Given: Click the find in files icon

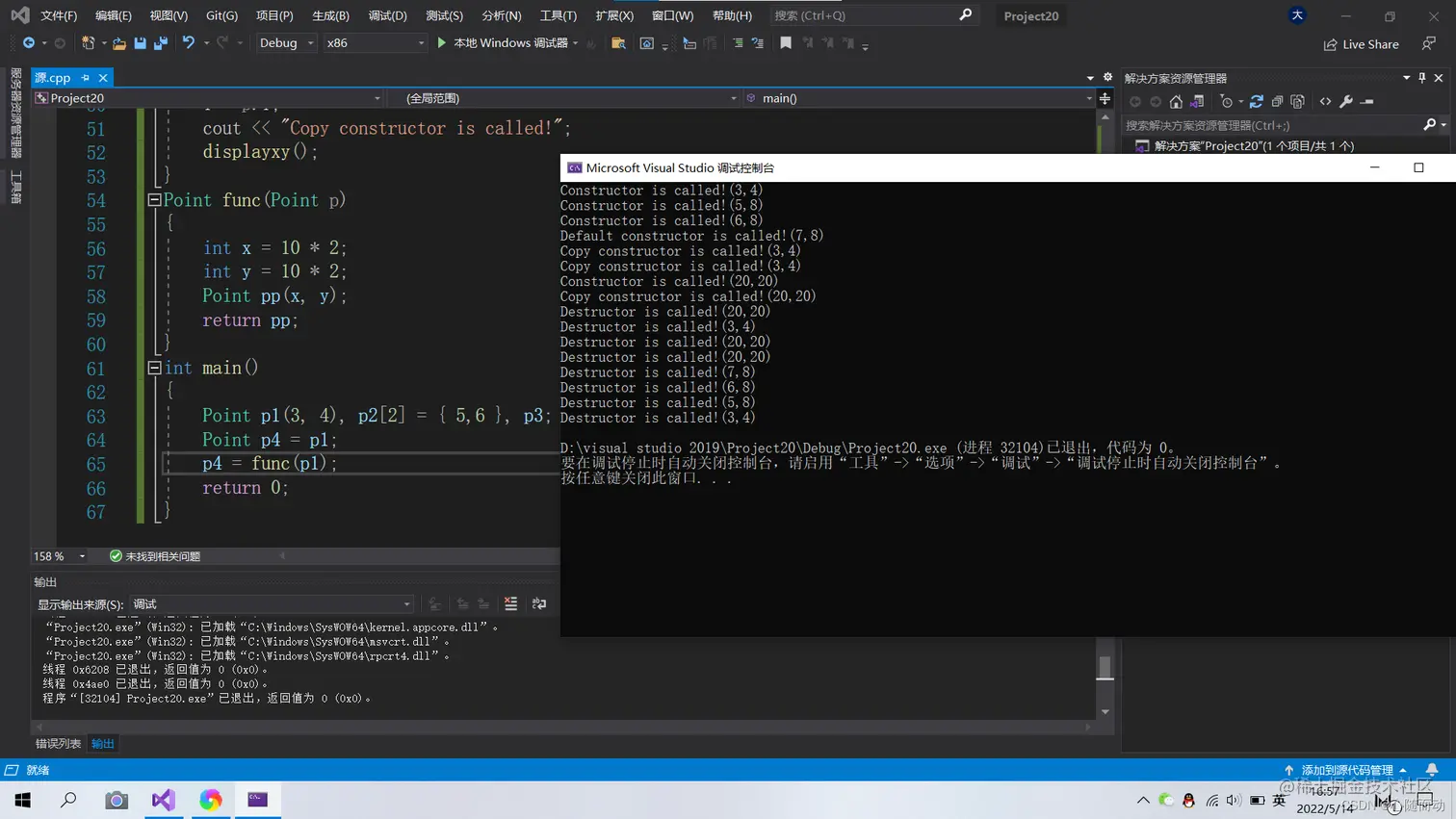Looking at the screenshot, I should [x=618, y=43].
